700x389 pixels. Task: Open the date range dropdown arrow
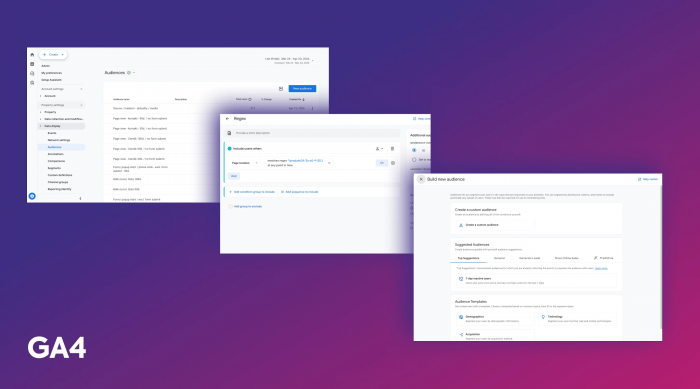point(312,60)
